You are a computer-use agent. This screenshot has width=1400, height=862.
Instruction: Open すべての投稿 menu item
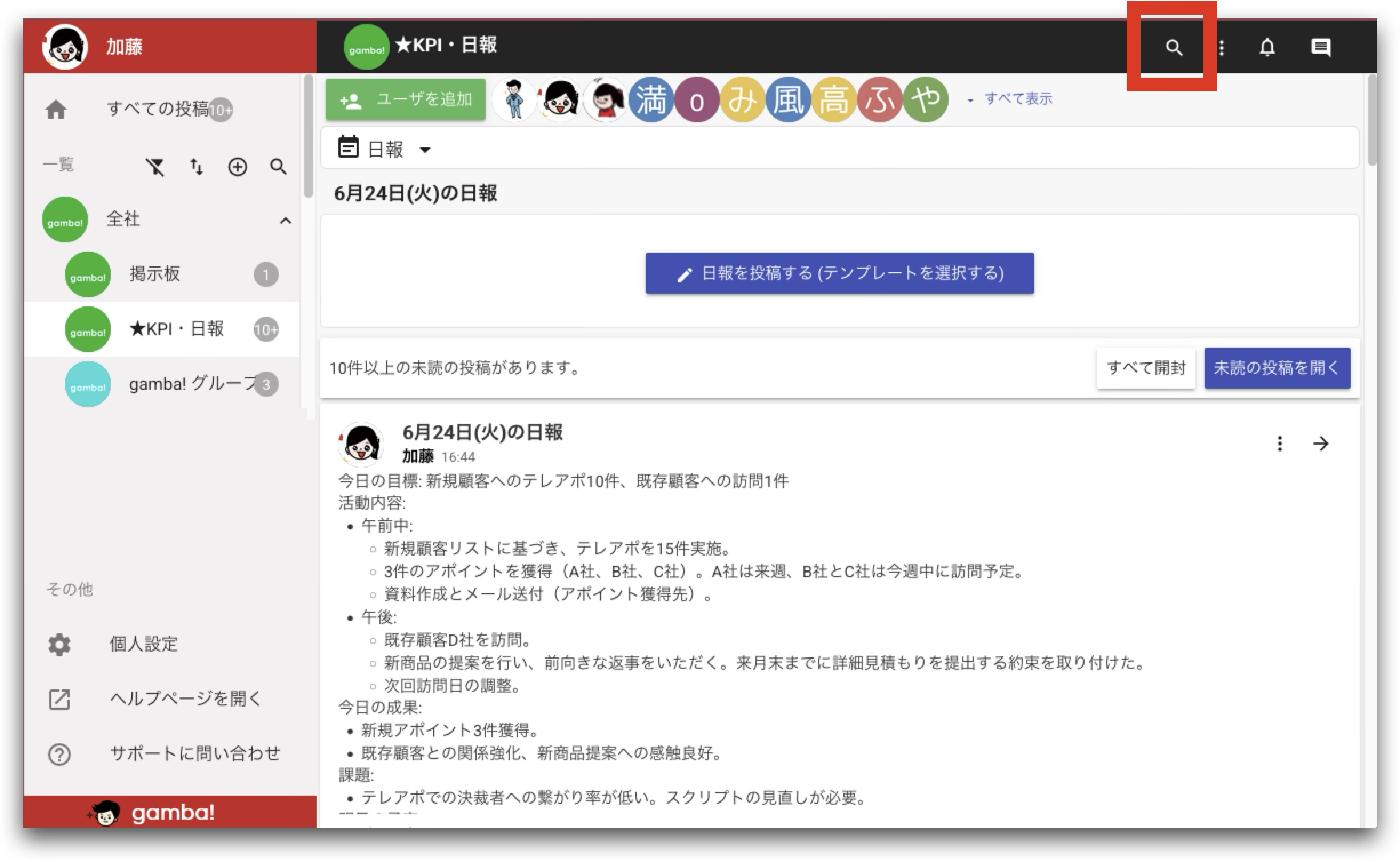click(162, 109)
